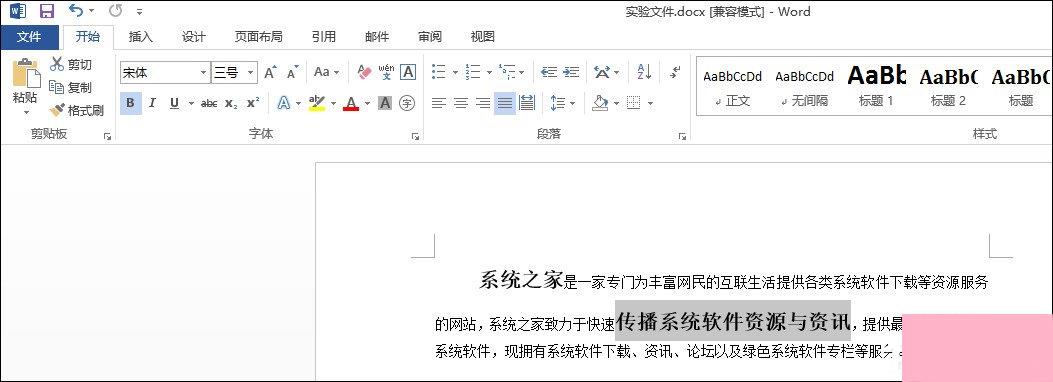The width and height of the screenshot is (1053, 382).
Task: Switch to the 设计 ribbon tab
Action: point(193,37)
